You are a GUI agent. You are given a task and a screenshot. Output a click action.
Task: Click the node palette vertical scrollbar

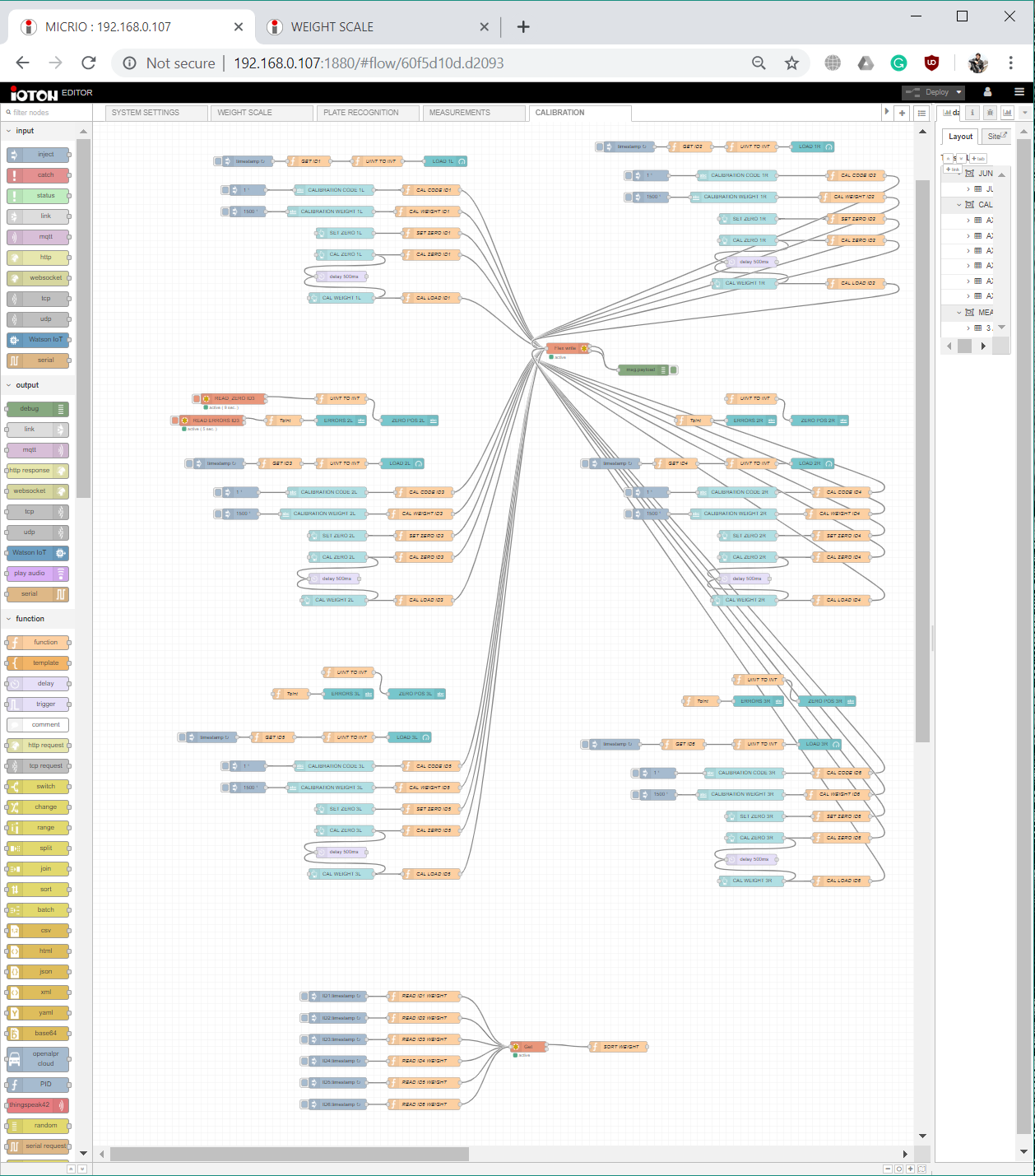(83, 319)
